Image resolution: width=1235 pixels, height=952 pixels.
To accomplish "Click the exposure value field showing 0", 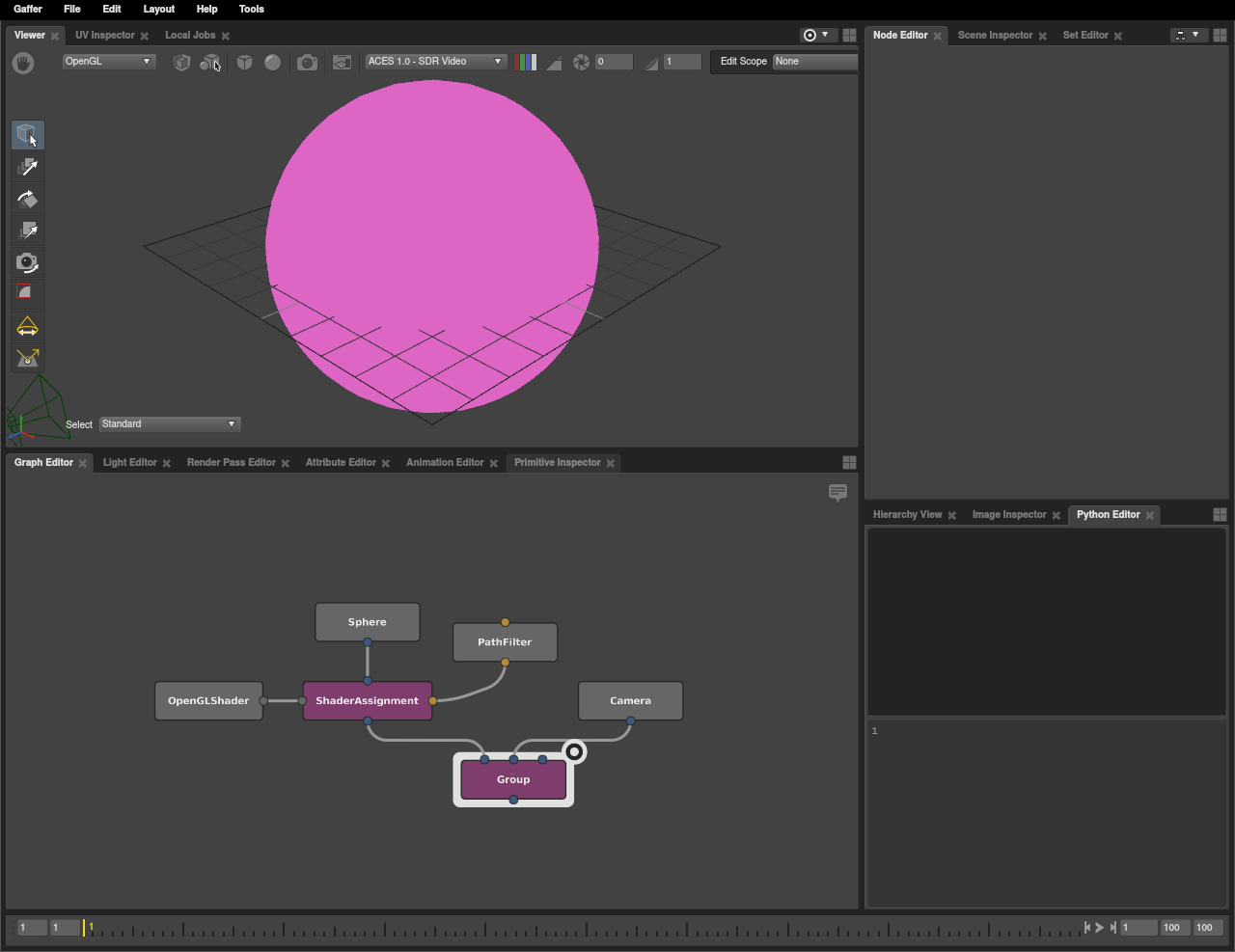I will point(614,62).
